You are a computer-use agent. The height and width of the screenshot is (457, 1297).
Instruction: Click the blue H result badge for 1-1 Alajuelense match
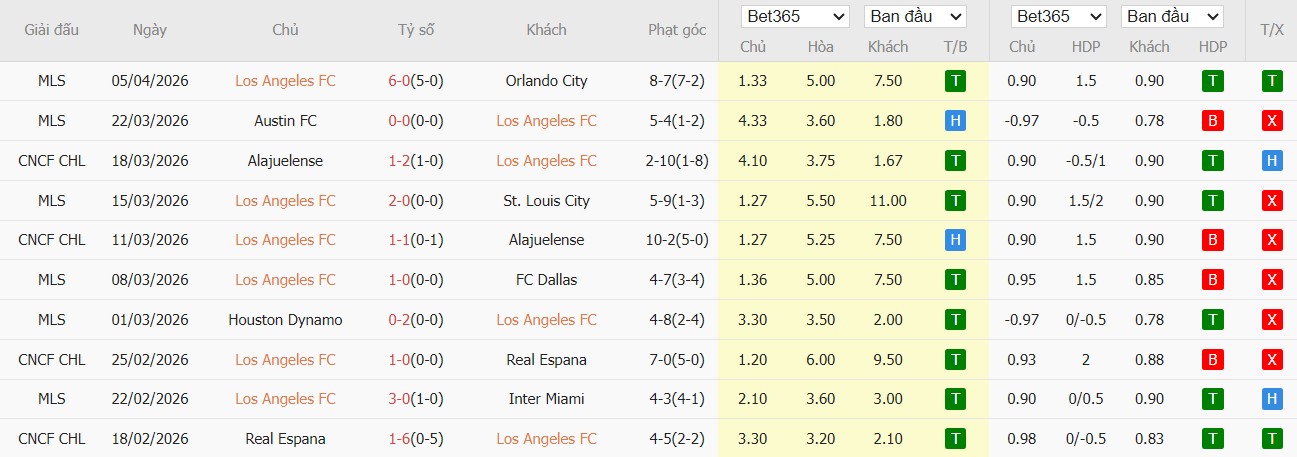click(x=955, y=240)
